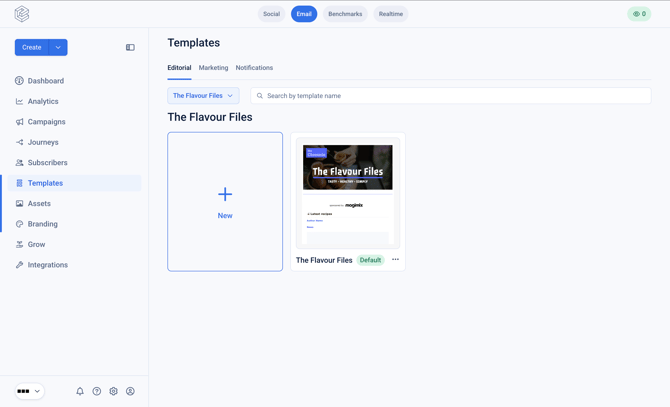Open the help question mark icon
The image size is (670, 407).
pyautogui.click(x=97, y=391)
